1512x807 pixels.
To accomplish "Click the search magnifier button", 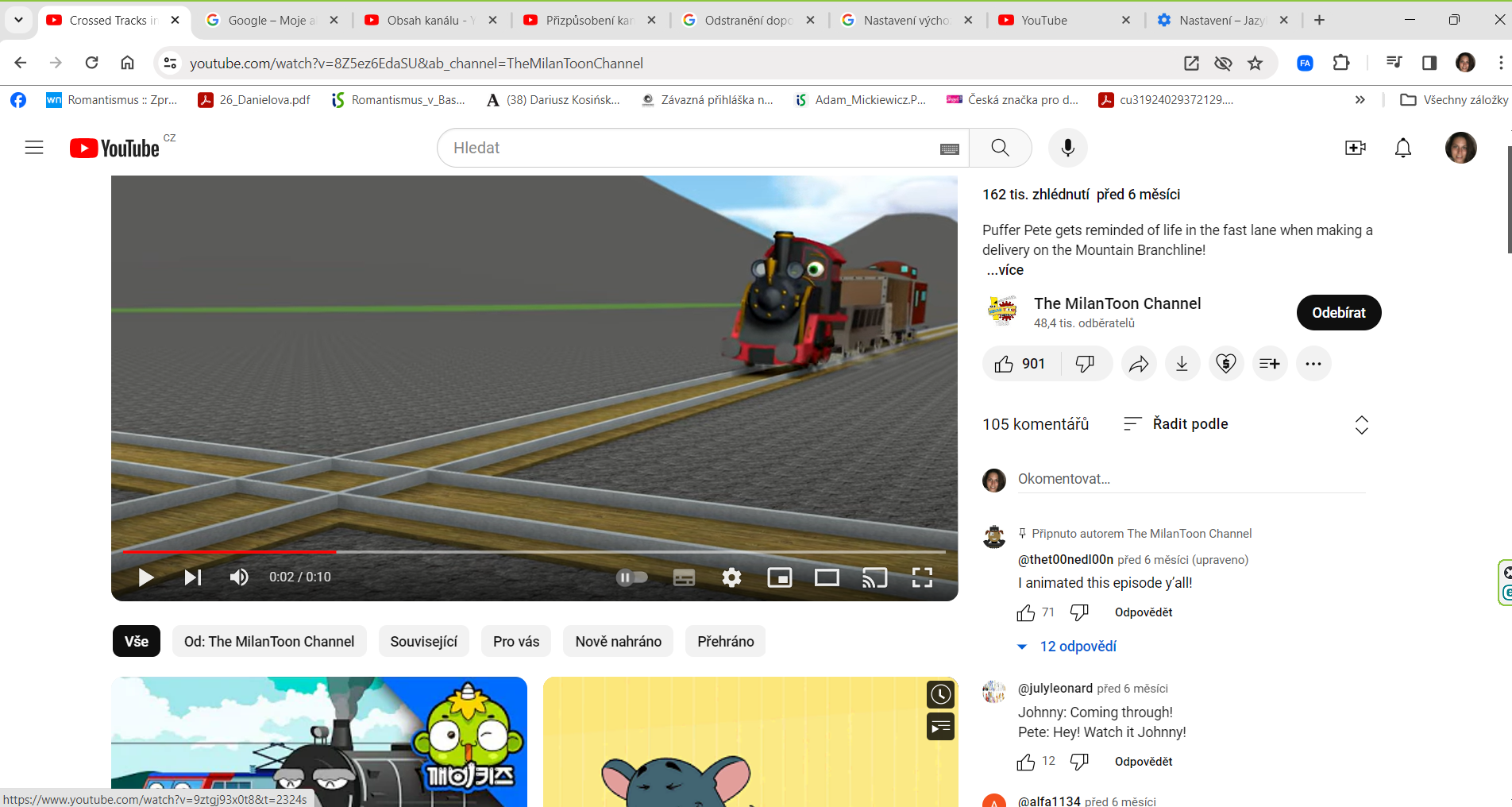I will [1000, 148].
